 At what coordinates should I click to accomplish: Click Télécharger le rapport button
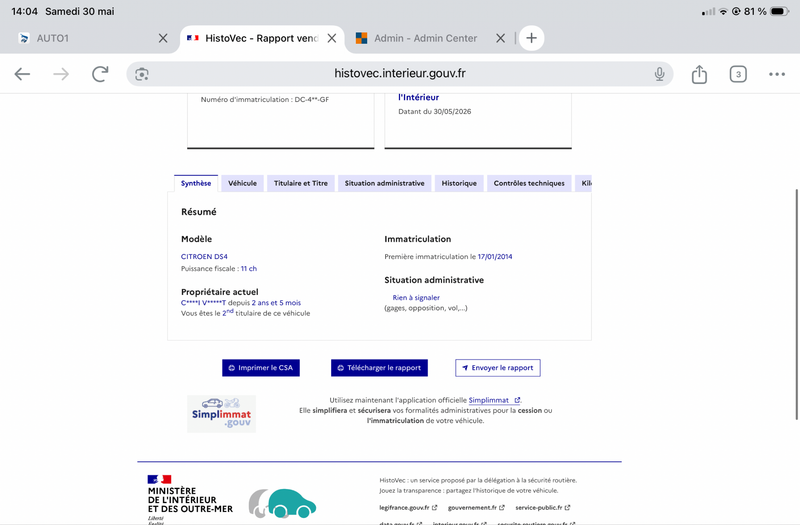click(379, 368)
